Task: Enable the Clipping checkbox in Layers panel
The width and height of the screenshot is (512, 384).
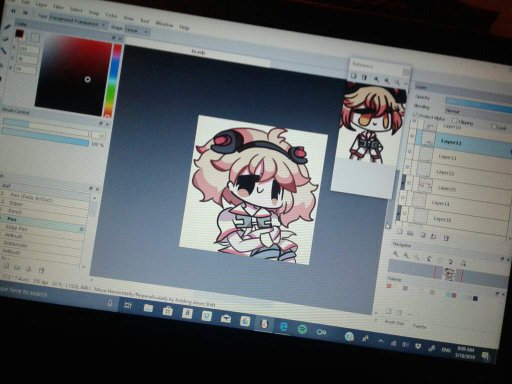Action: tap(455, 120)
